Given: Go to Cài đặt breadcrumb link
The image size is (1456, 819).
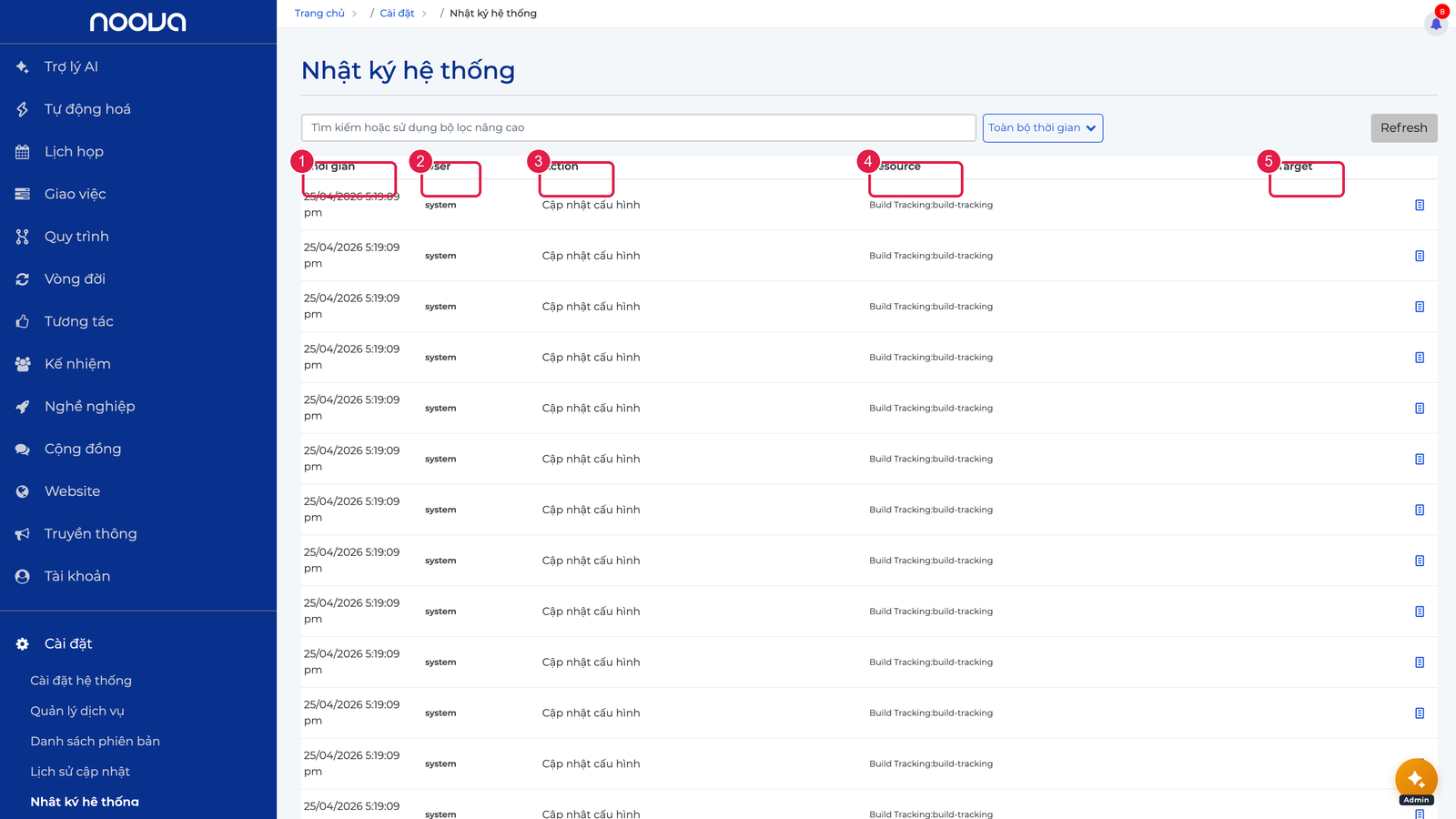Looking at the screenshot, I should [397, 14].
